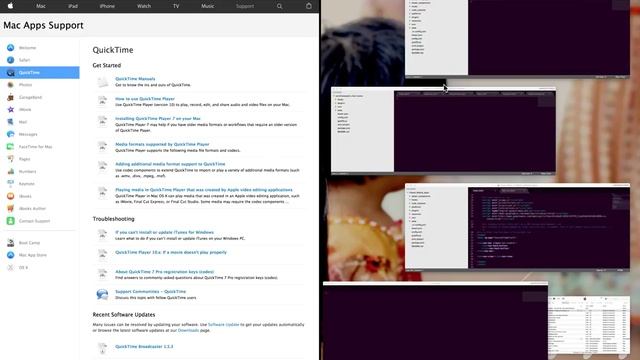Open the iPad navigation item
This screenshot has width=640, height=360.
pyautogui.click(x=73, y=6)
